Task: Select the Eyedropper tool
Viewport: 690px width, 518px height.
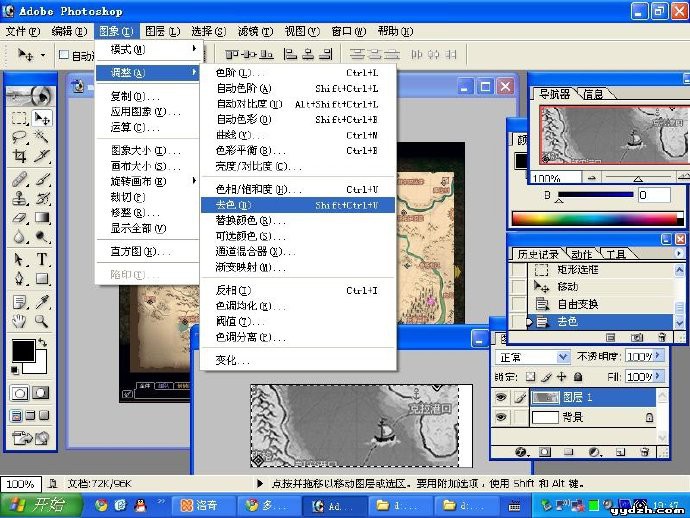Action: [42, 302]
